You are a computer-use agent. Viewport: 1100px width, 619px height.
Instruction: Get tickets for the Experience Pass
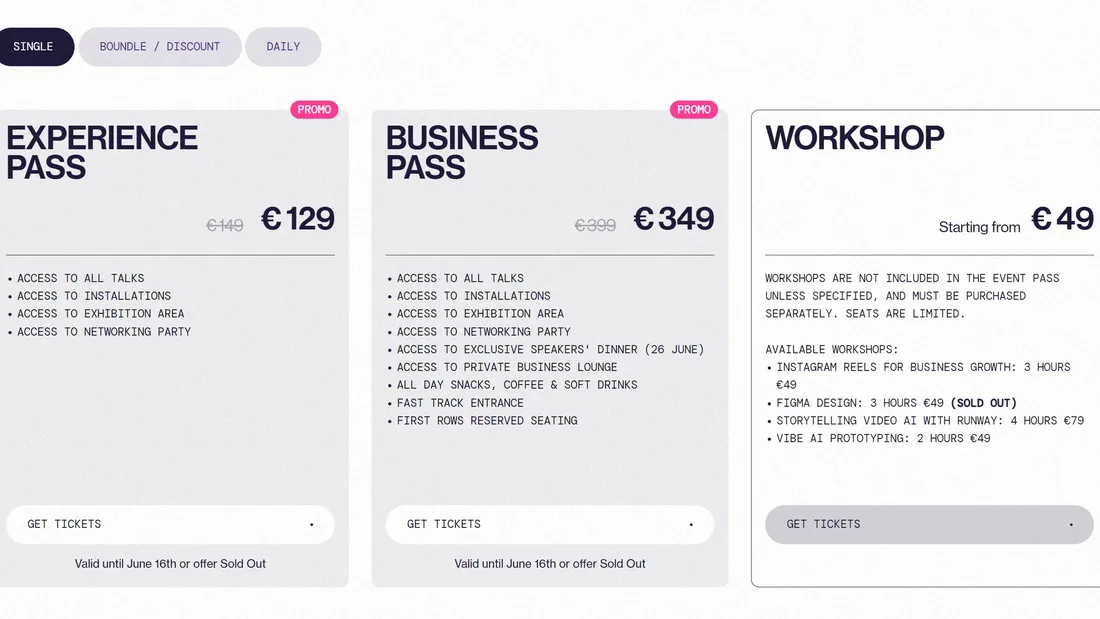[170, 524]
